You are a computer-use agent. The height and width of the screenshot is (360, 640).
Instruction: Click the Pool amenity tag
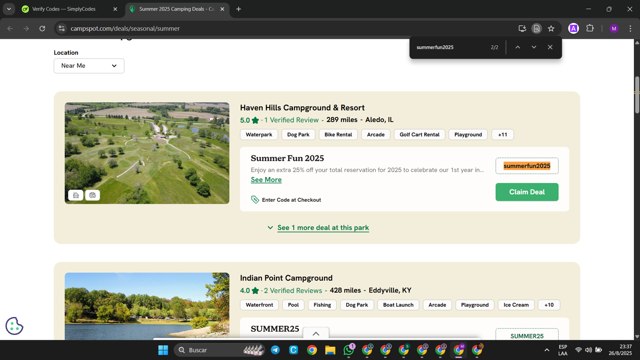(293, 305)
